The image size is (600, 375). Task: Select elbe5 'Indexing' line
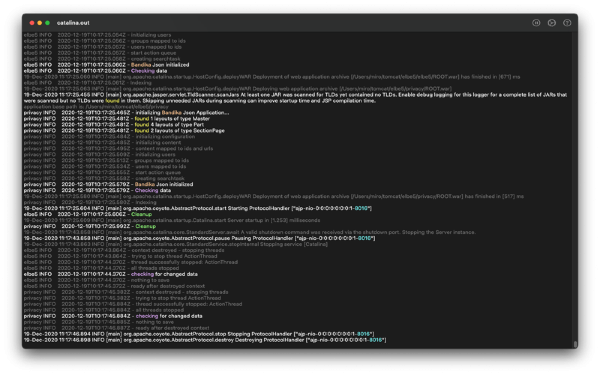tap(88, 83)
